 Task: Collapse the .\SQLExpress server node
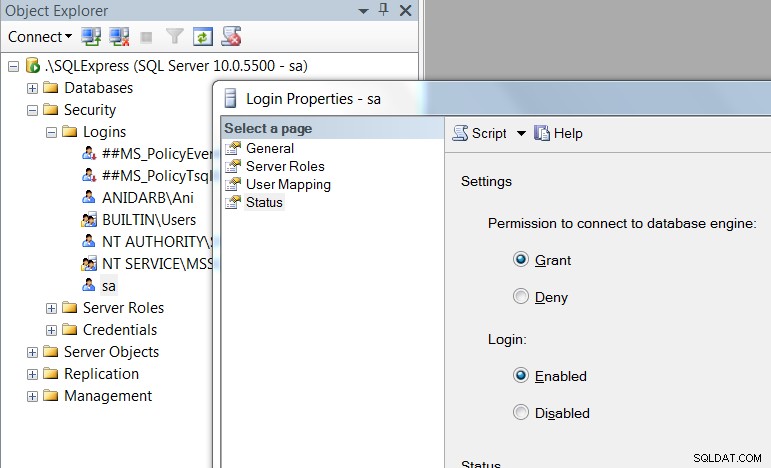coord(13,66)
